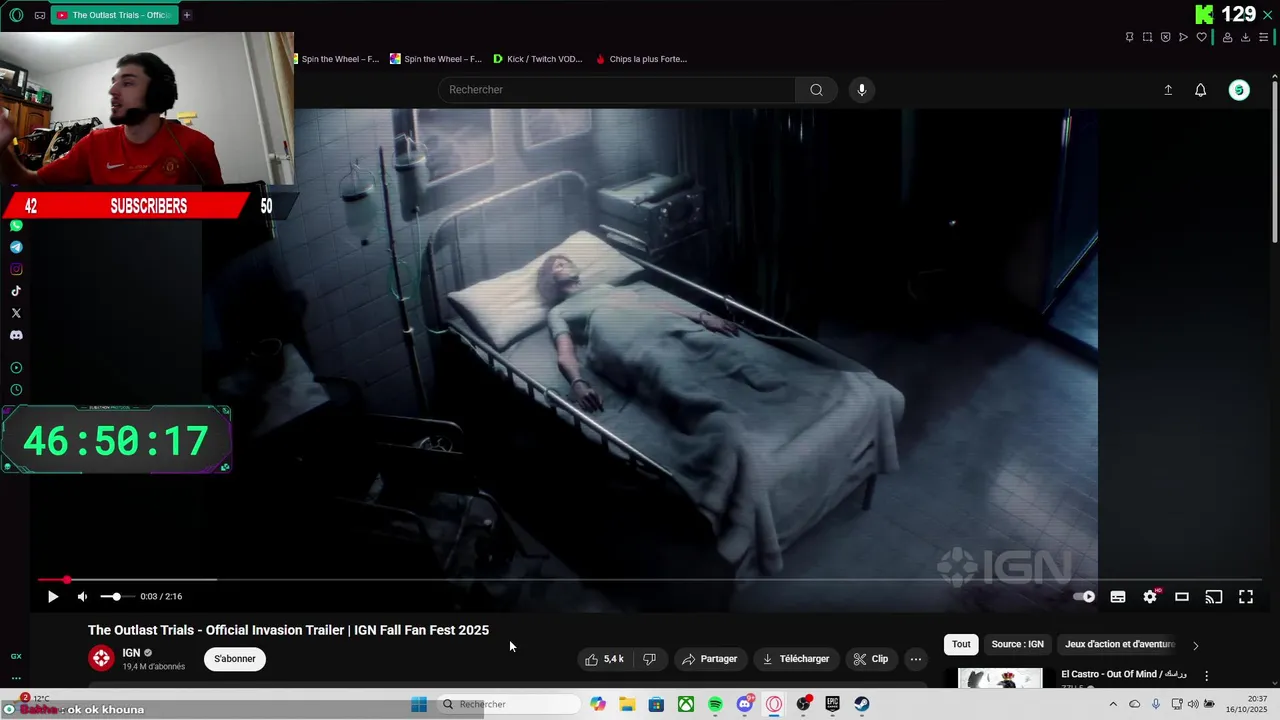The height and width of the screenshot is (720, 1280).
Task: Toggle subtitles captions button
Action: pos(1118,597)
